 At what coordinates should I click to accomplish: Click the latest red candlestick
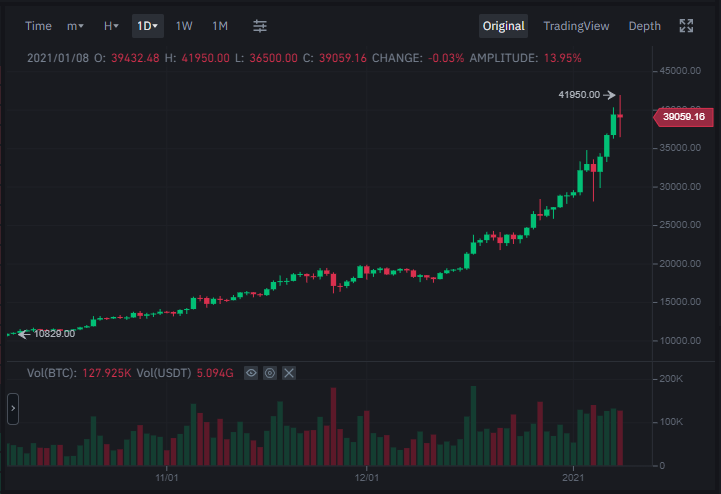pyautogui.click(x=620, y=116)
